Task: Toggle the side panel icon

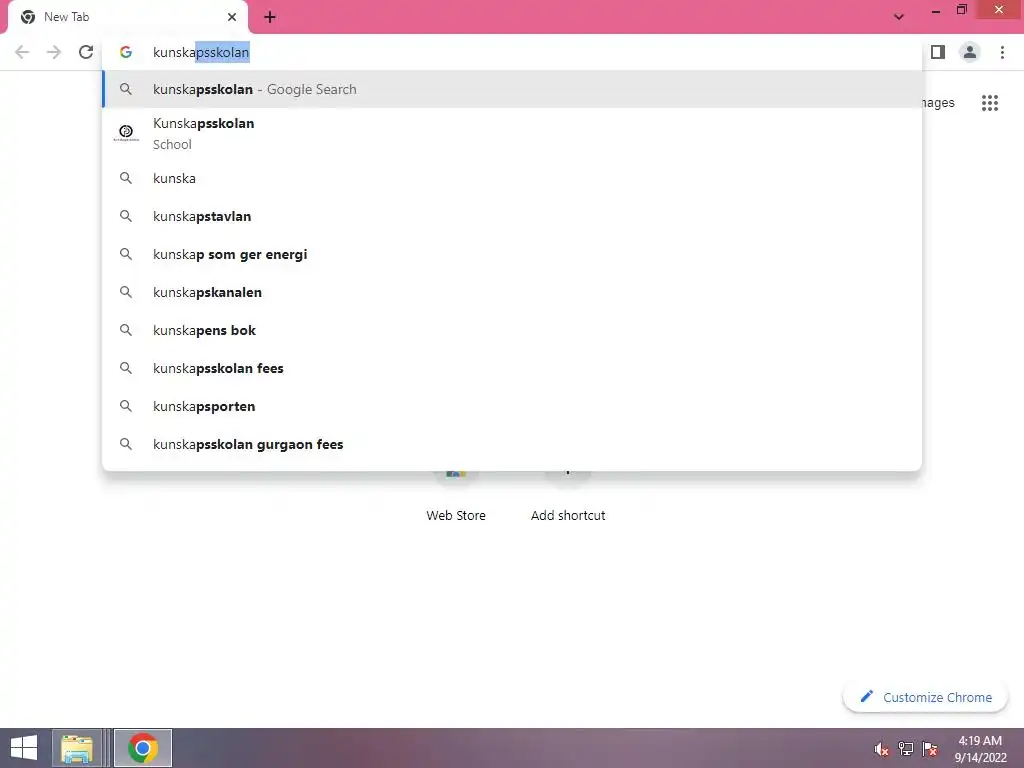Action: [x=938, y=52]
